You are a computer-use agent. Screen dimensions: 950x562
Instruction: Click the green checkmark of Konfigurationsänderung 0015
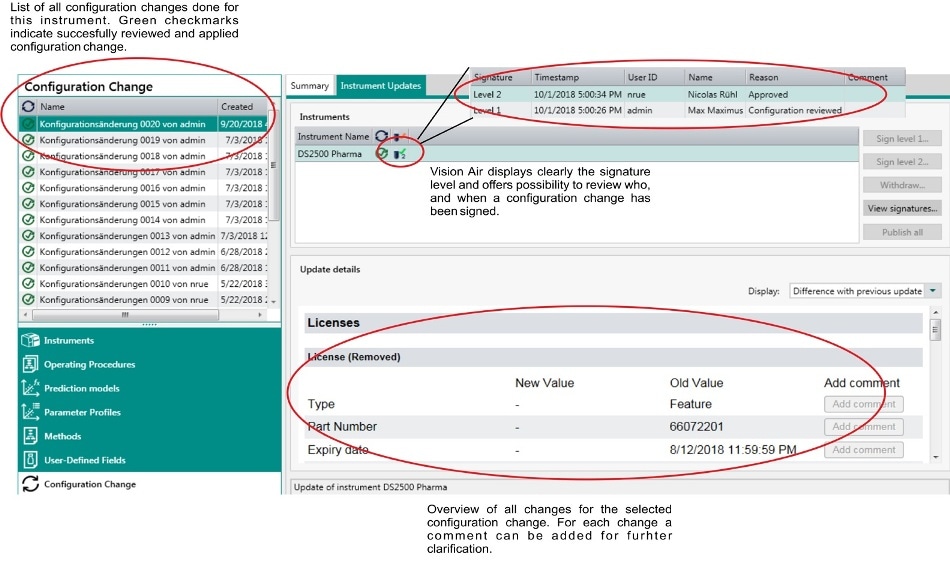tap(28, 204)
